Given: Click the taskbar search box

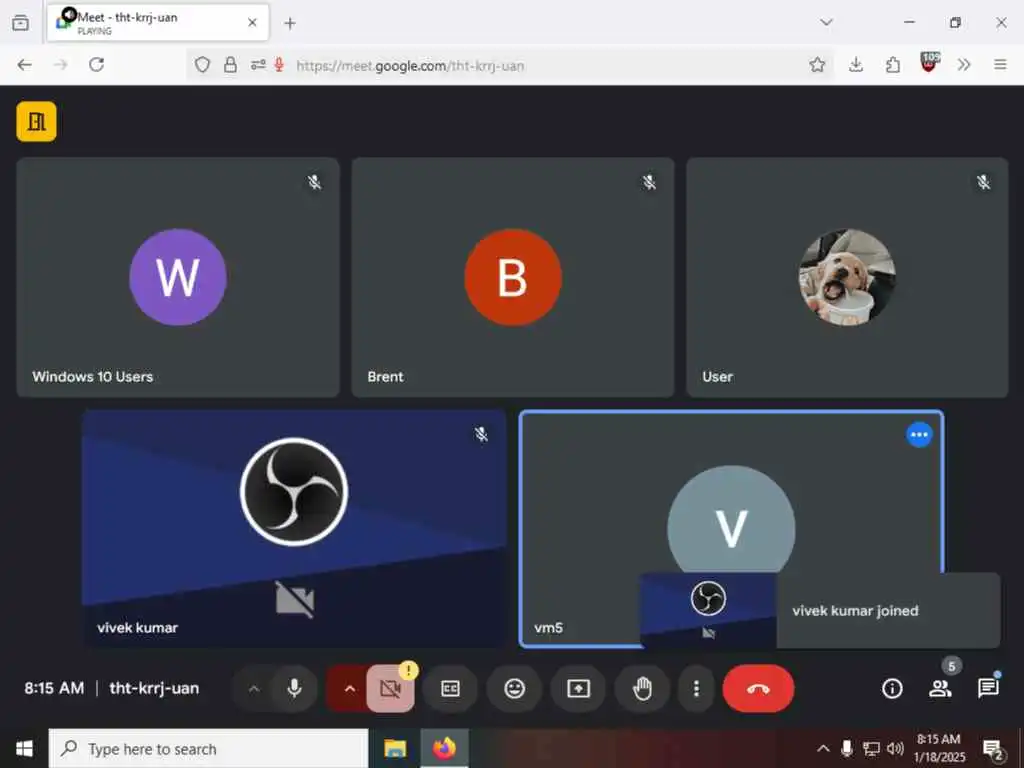Looking at the screenshot, I should click(208, 748).
